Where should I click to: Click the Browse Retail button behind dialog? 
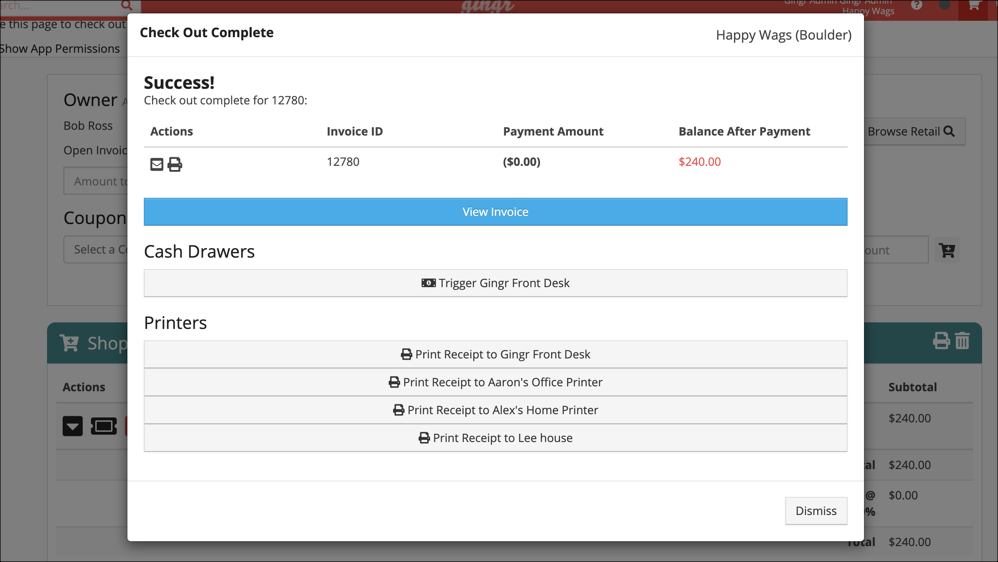(914, 131)
